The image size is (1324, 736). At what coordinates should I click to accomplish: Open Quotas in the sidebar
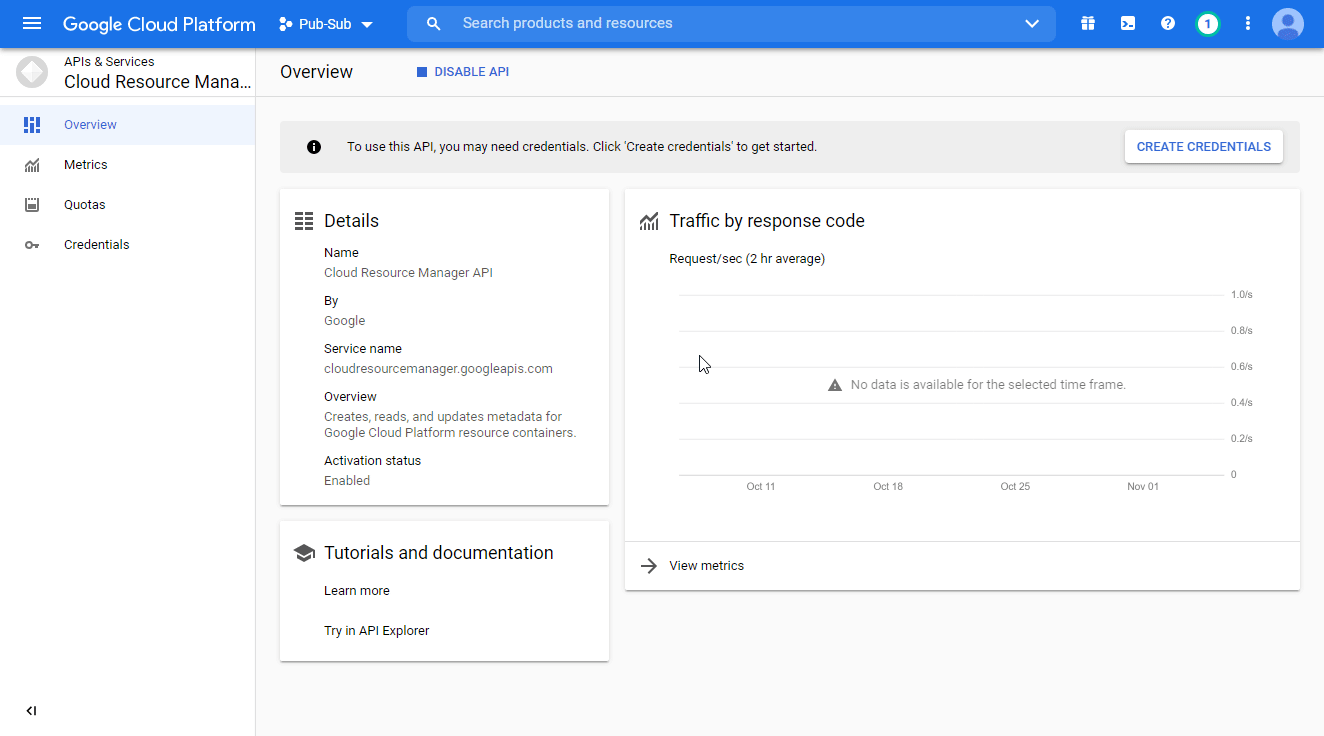(127, 205)
